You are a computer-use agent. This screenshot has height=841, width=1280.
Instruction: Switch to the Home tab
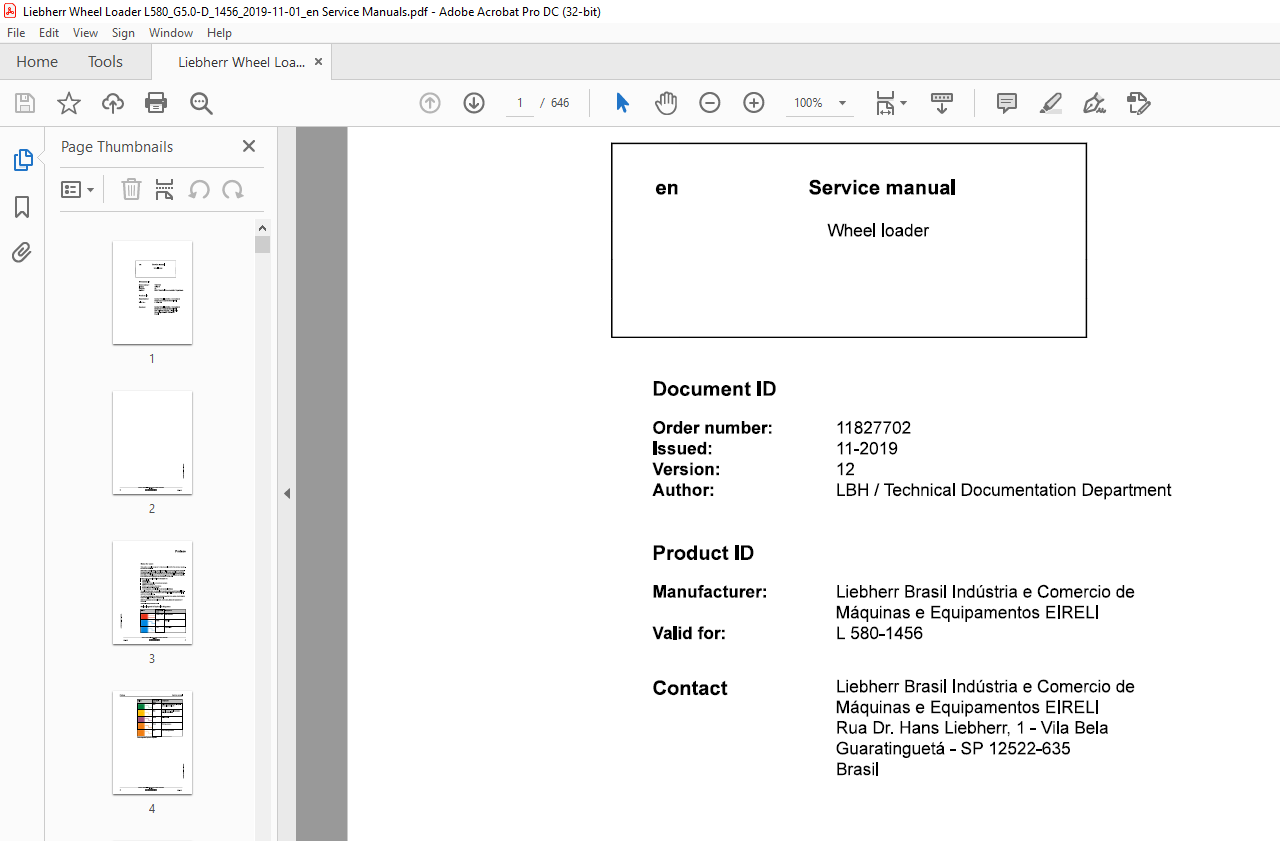pyautogui.click(x=37, y=62)
